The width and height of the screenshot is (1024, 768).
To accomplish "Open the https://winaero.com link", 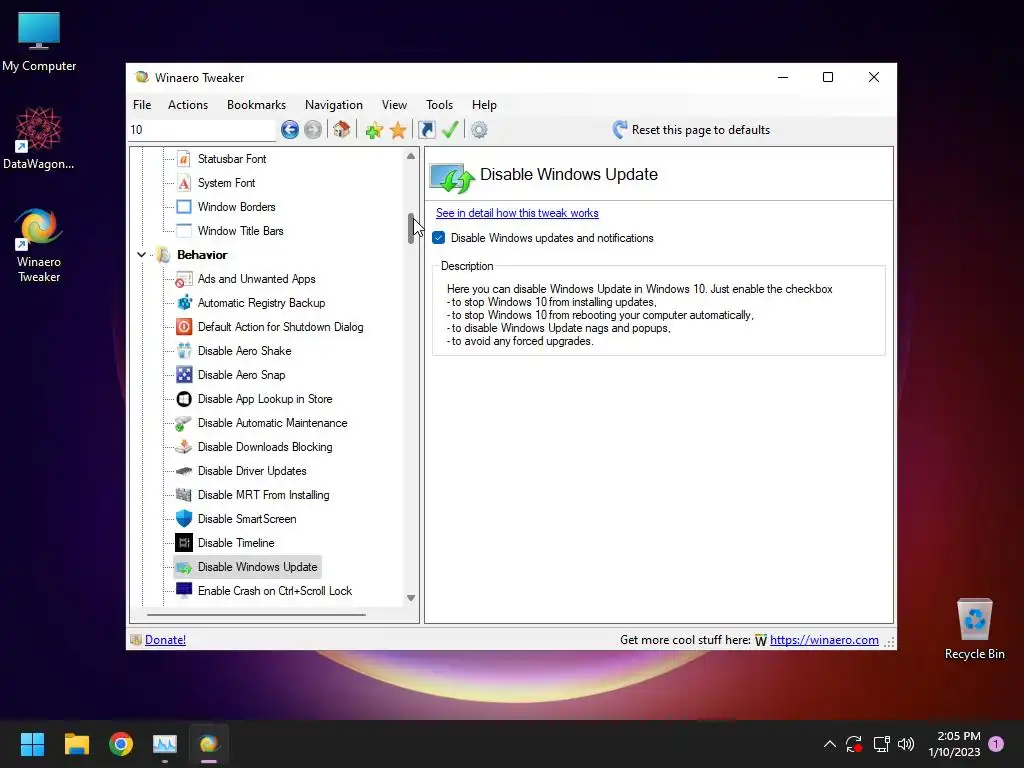I will pos(824,640).
